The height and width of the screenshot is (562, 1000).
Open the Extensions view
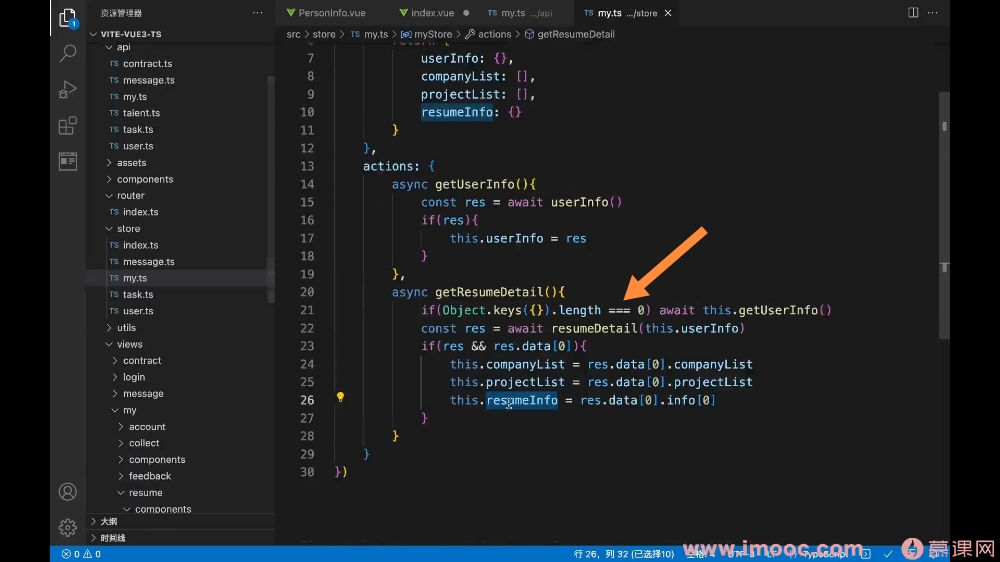68,126
